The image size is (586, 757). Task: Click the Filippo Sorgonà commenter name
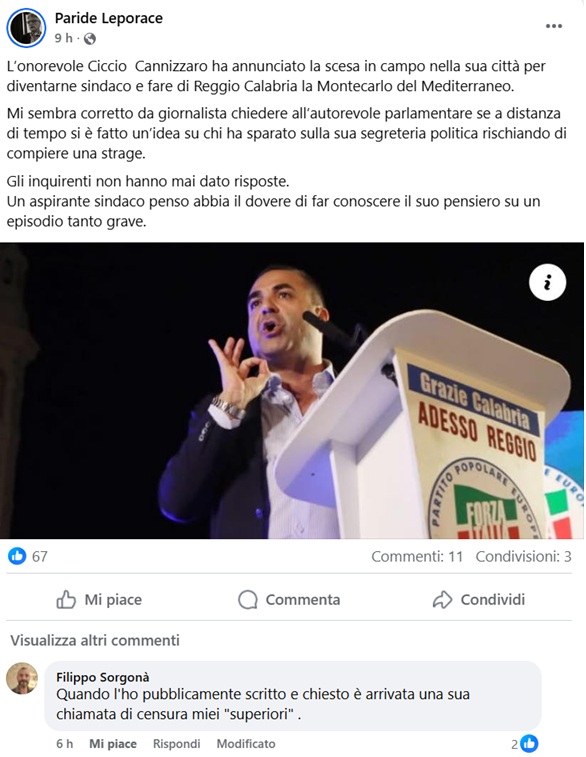pos(103,677)
